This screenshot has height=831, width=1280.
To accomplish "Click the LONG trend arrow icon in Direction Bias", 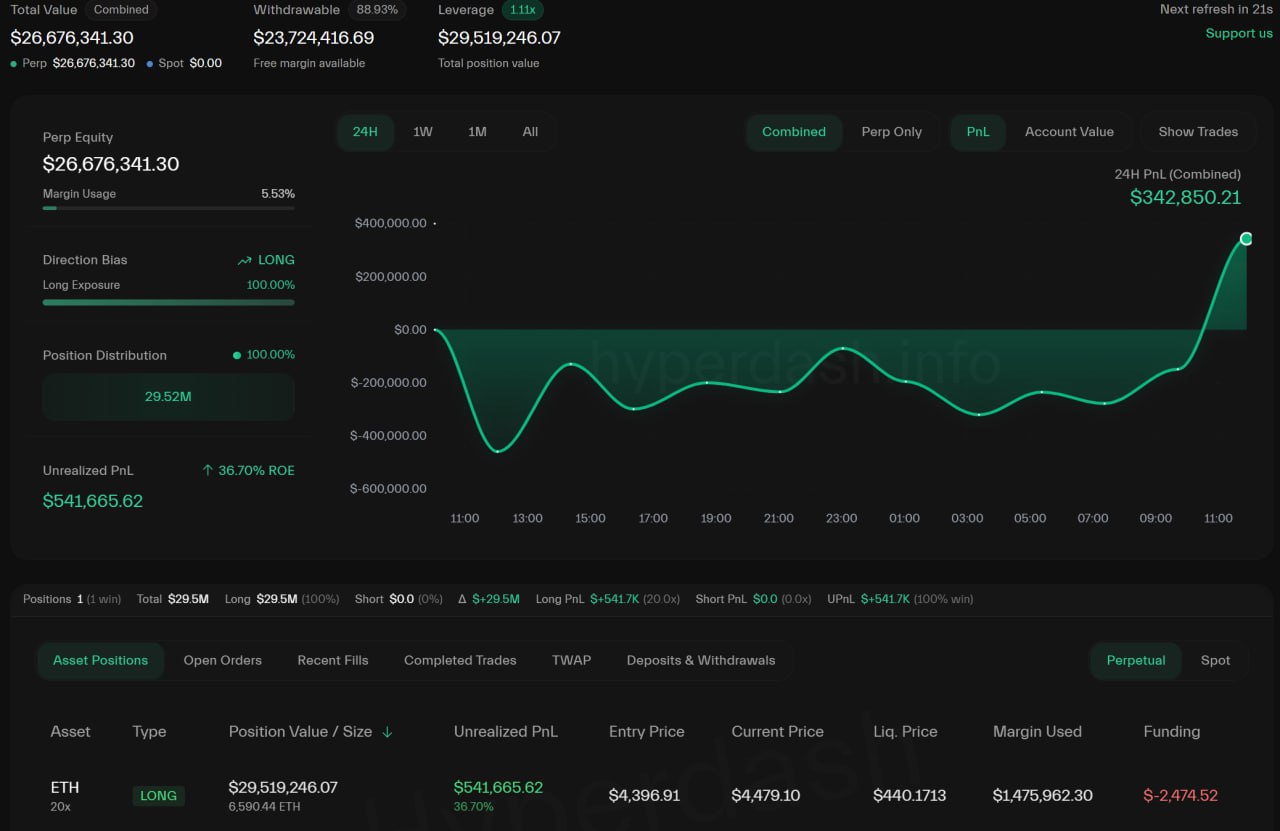I will pyautogui.click(x=244, y=260).
